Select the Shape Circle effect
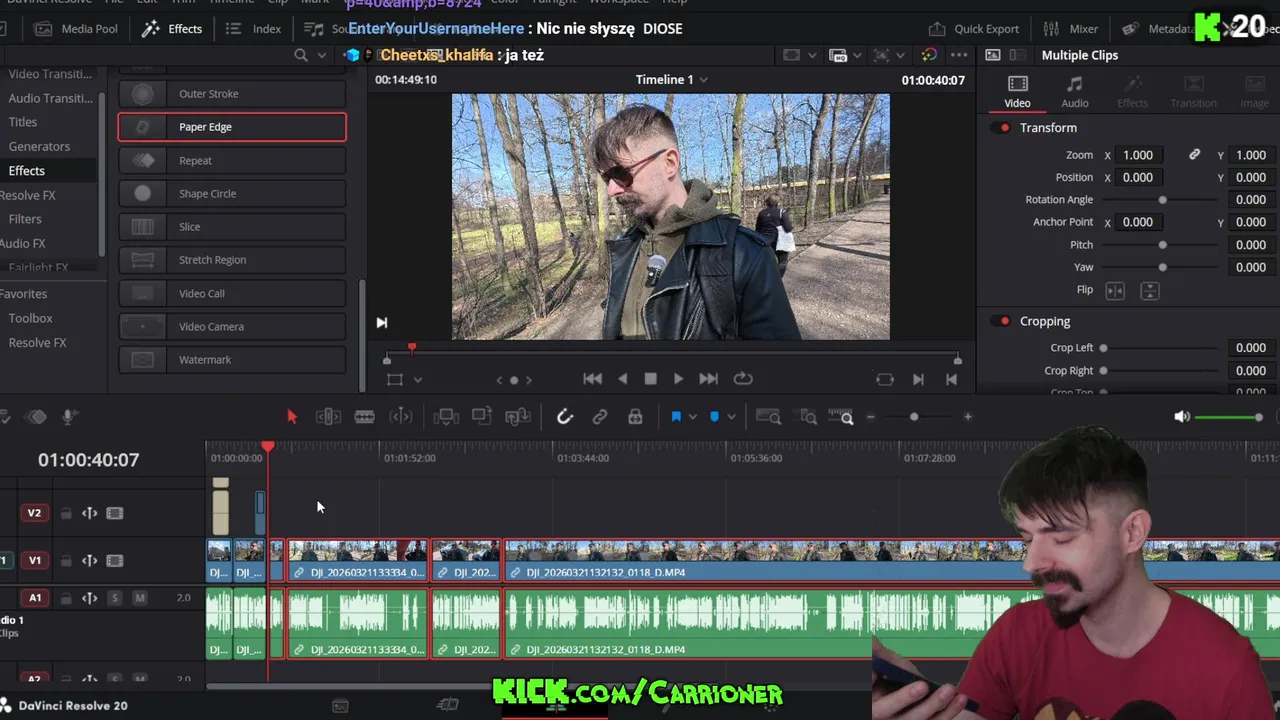This screenshot has width=1280, height=720. click(x=232, y=193)
